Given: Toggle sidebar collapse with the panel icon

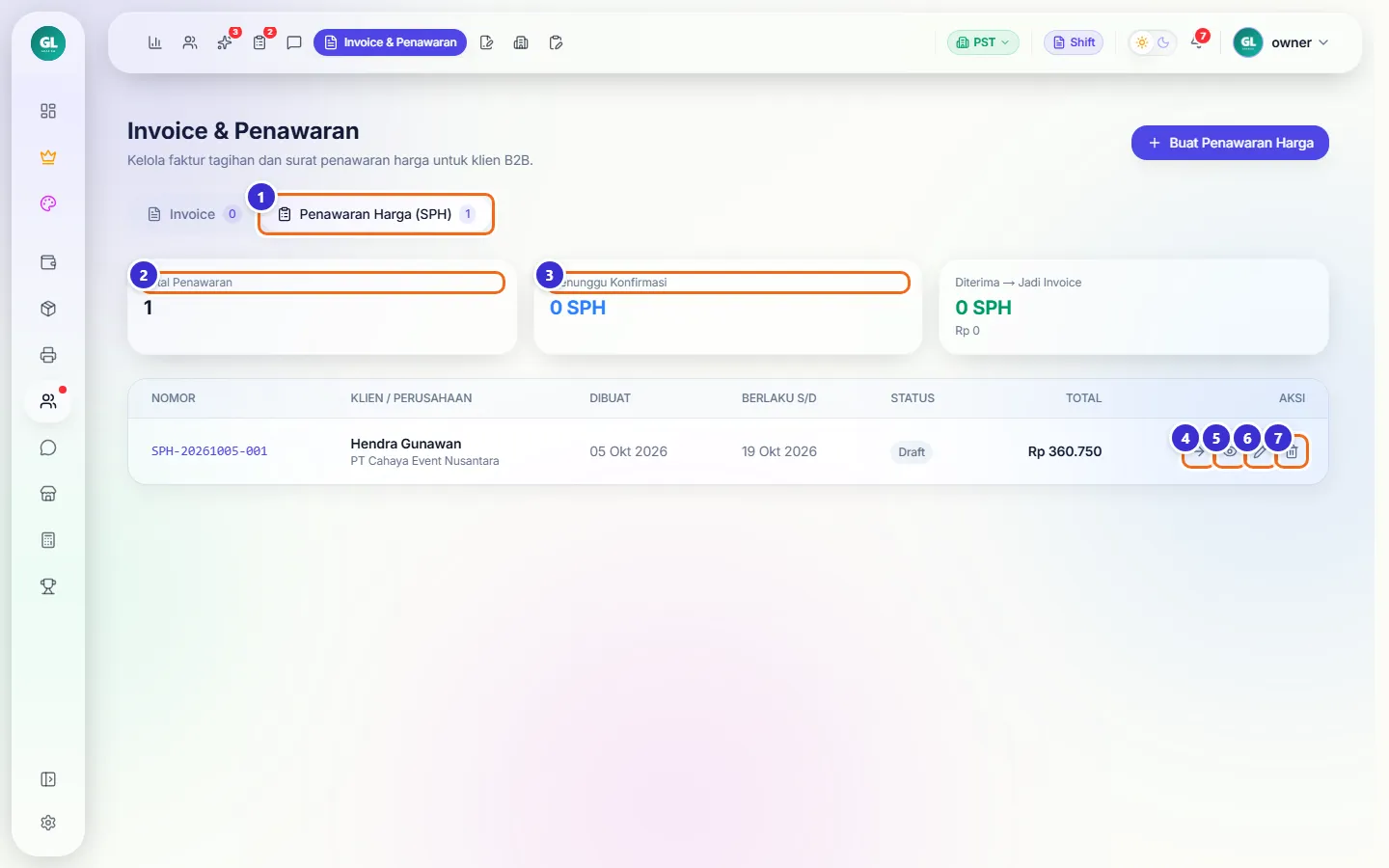Looking at the screenshot, I should coord(48,779).
